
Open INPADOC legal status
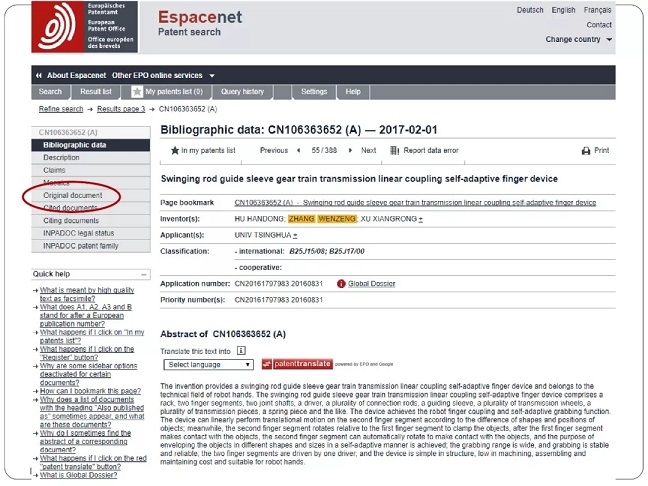click(91, 233)
